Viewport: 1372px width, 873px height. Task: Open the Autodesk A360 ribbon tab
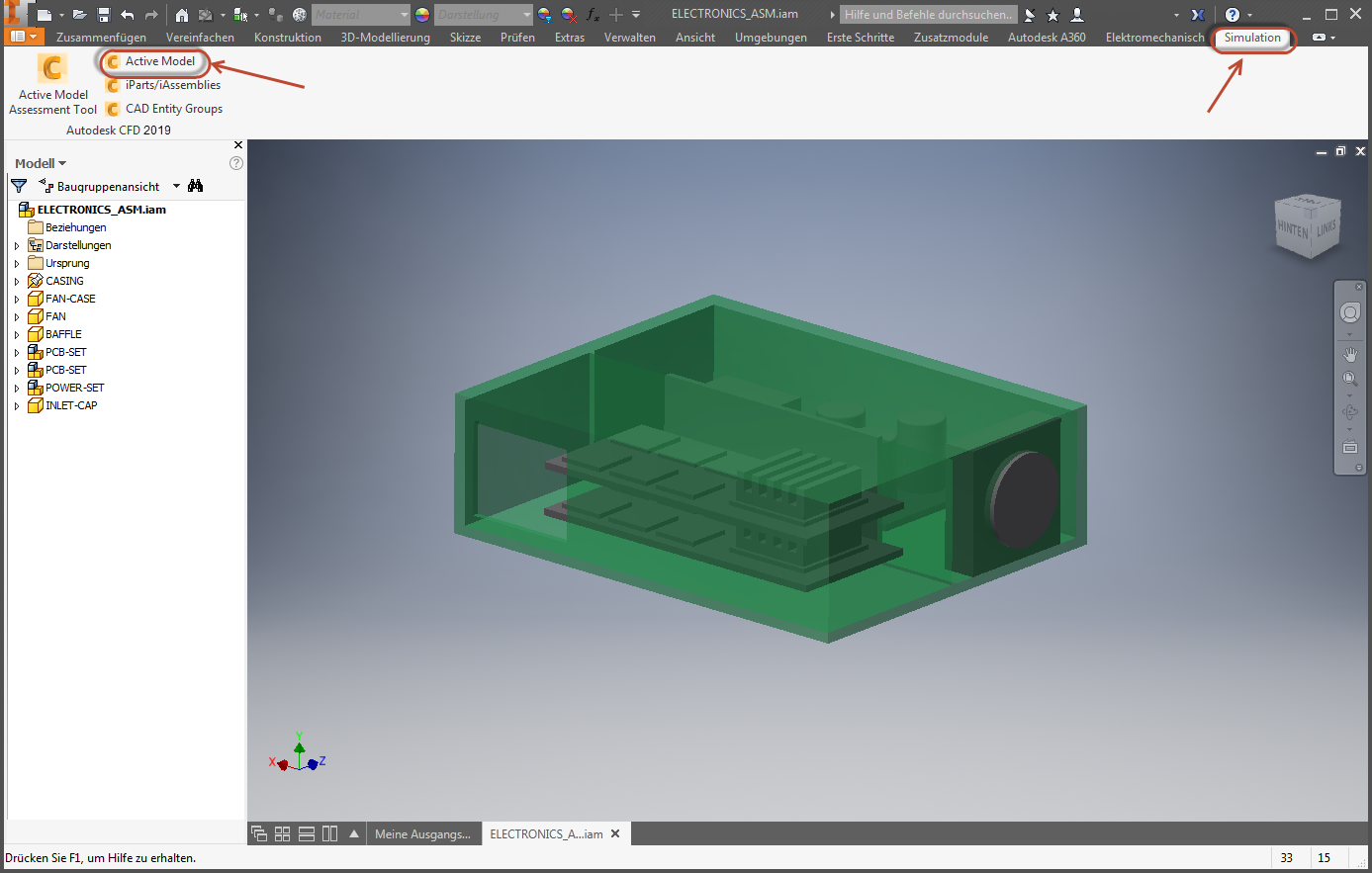1047,38
